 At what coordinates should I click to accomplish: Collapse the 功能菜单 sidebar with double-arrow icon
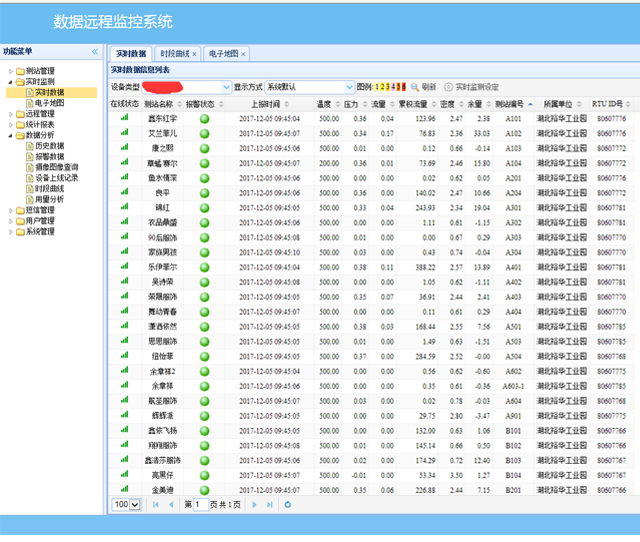[x=95, y=51]
